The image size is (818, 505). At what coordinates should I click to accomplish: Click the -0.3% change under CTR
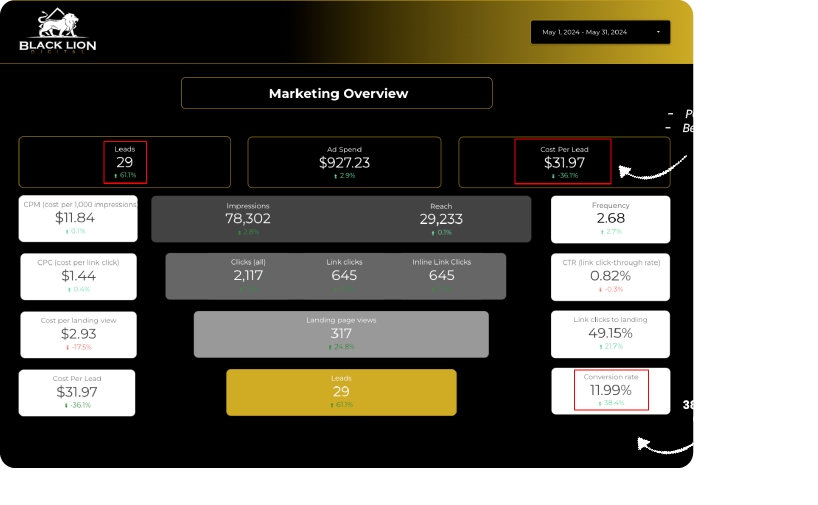(x=611, y=289)
